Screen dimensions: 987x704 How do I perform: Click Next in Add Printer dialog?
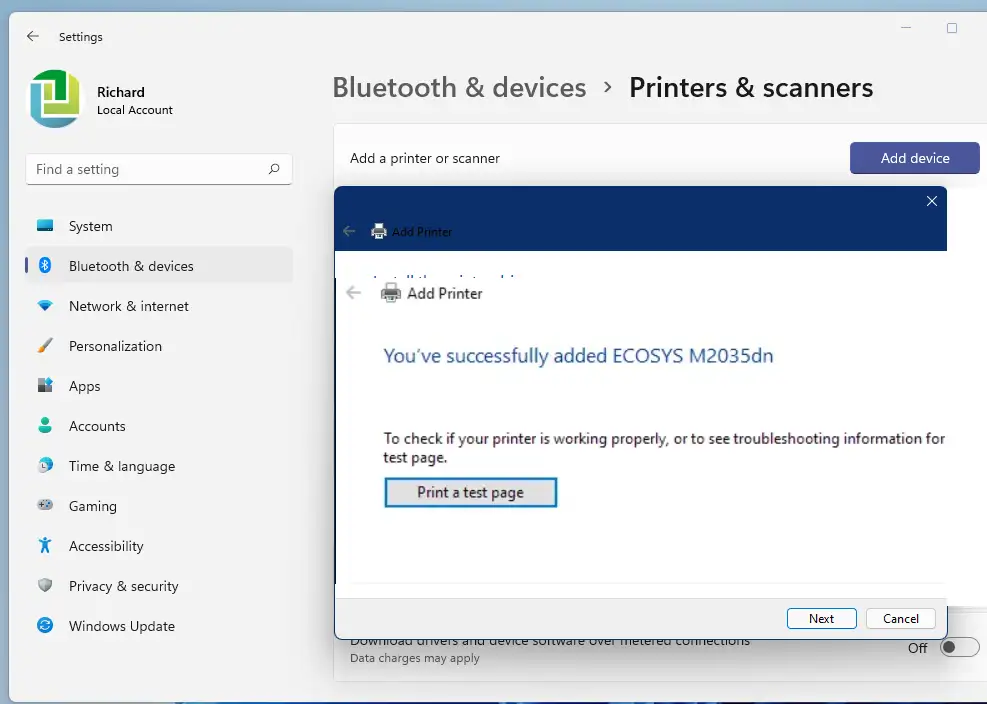tap(821, 618)
